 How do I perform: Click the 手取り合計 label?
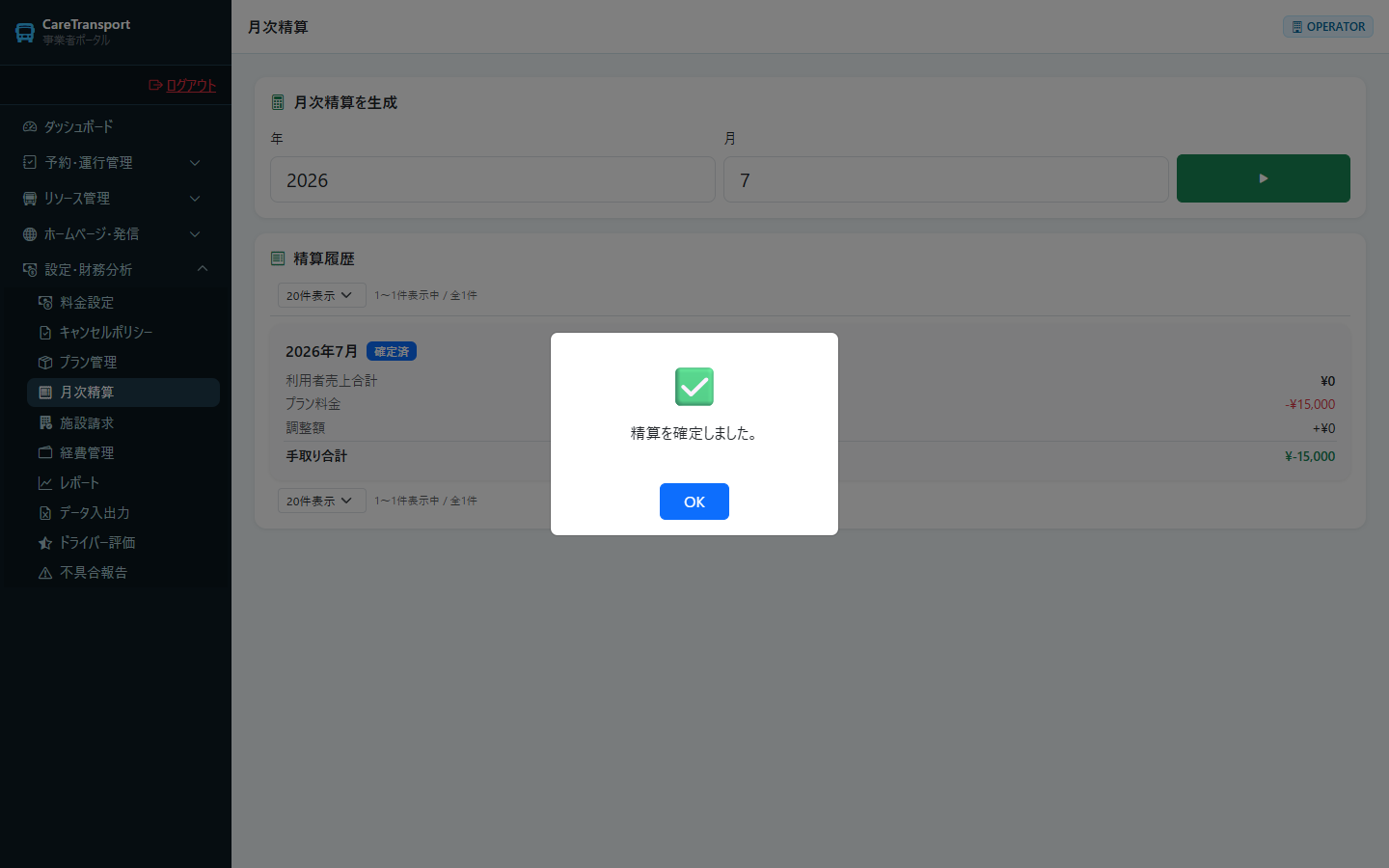tap(316, 456)
